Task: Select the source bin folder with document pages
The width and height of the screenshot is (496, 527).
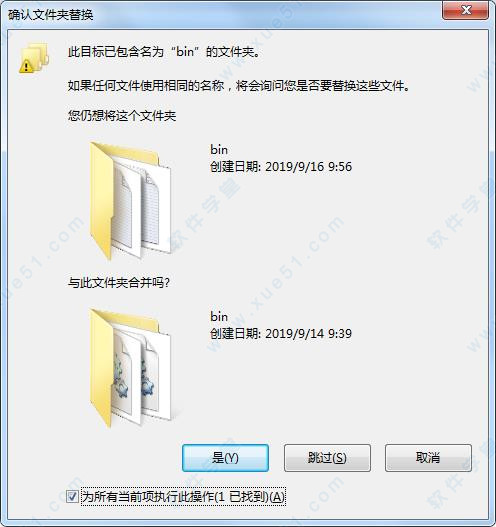Action: click(130, 201)
